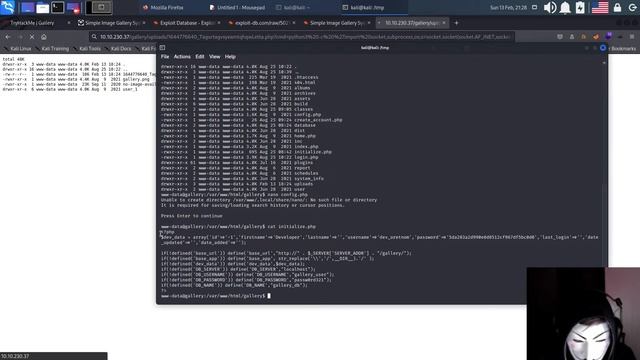
Task: Open the screen recorder panel launcher
Action: click(x=73, y=7)
